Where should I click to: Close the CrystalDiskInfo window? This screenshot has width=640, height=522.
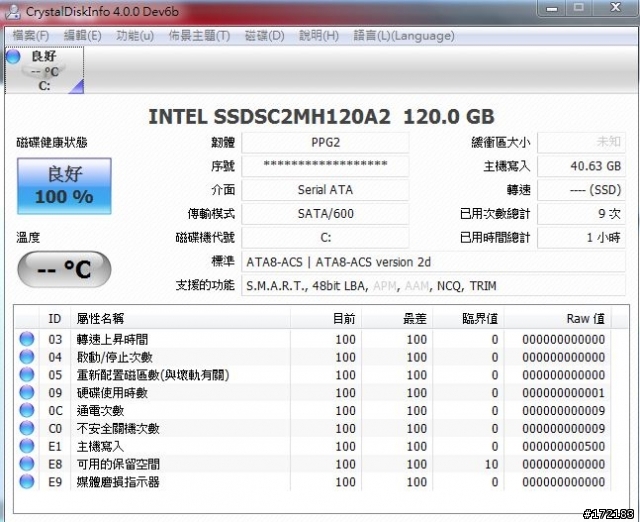(x=616, y=8)
